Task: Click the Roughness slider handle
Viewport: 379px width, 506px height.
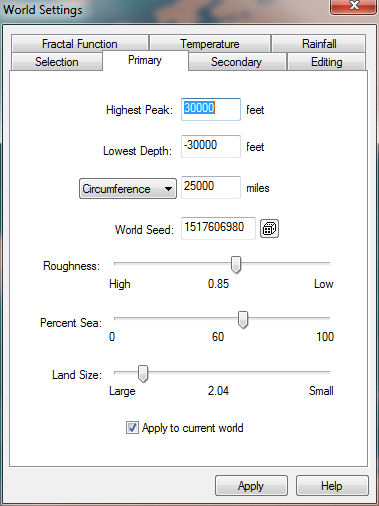Action: [x=236, y=265]
